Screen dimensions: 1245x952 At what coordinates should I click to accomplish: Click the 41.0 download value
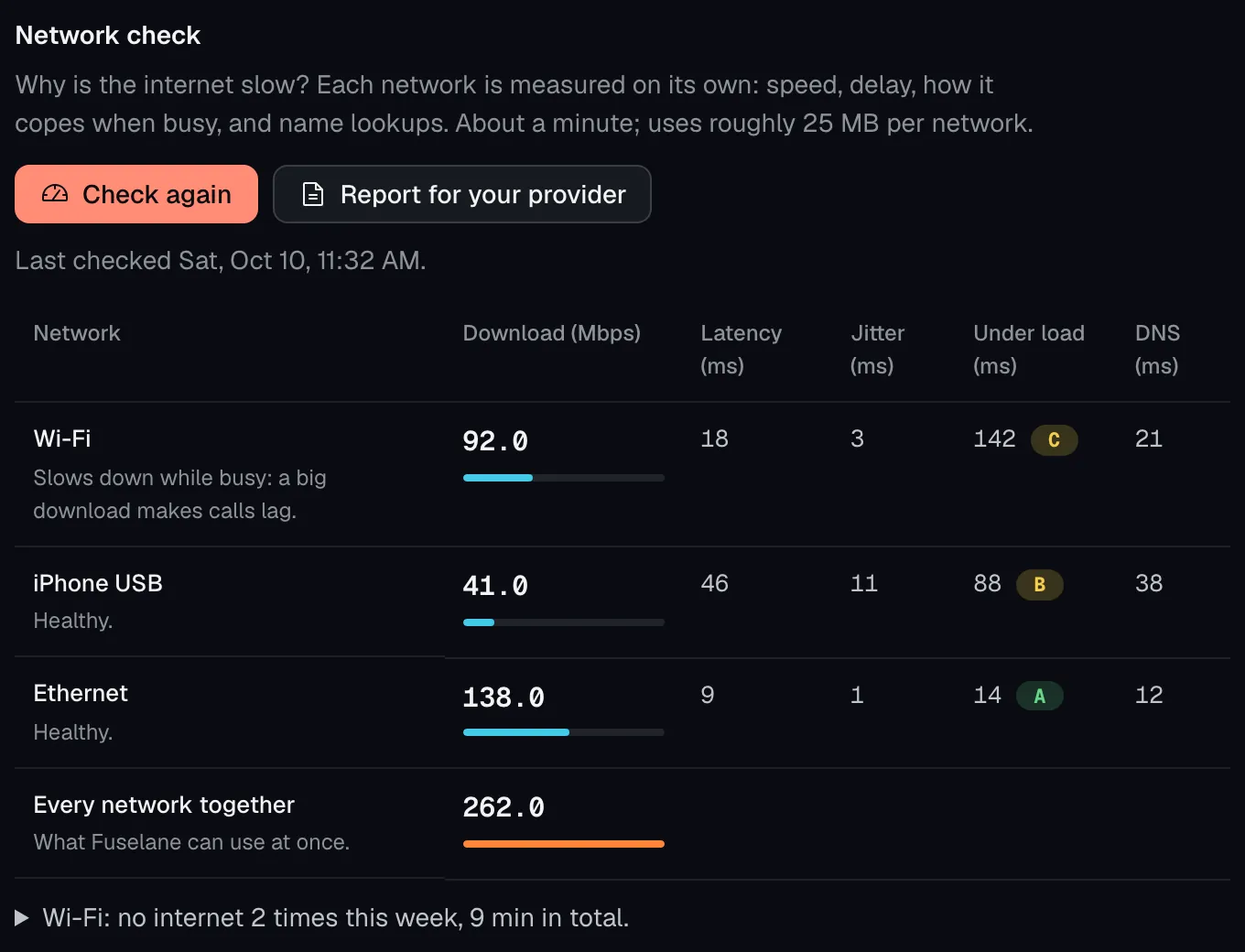(495, 586)
